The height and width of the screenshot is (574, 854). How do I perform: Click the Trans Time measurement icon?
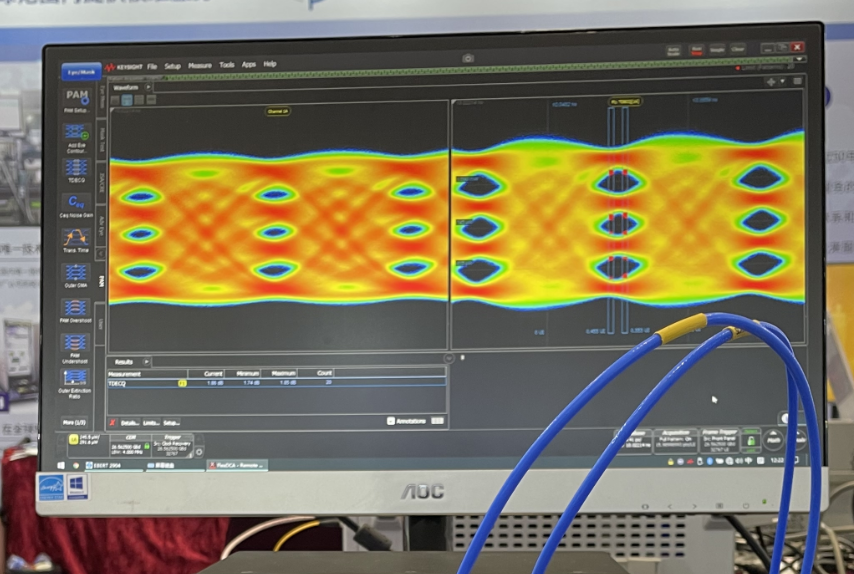click(76, 238)
